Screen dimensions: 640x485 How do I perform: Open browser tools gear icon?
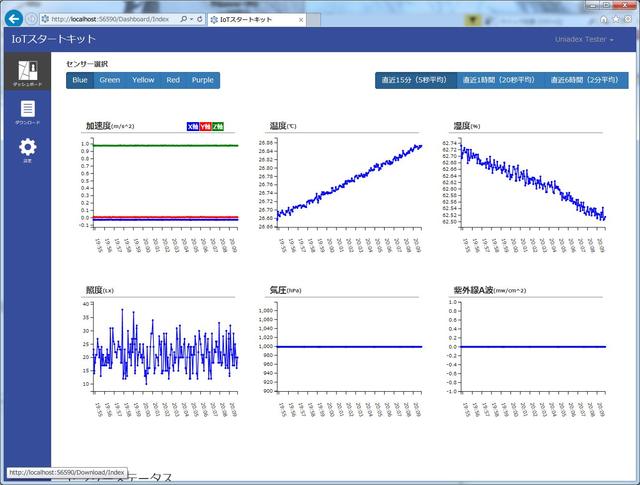pyautogui.click(x=628, y=19)
